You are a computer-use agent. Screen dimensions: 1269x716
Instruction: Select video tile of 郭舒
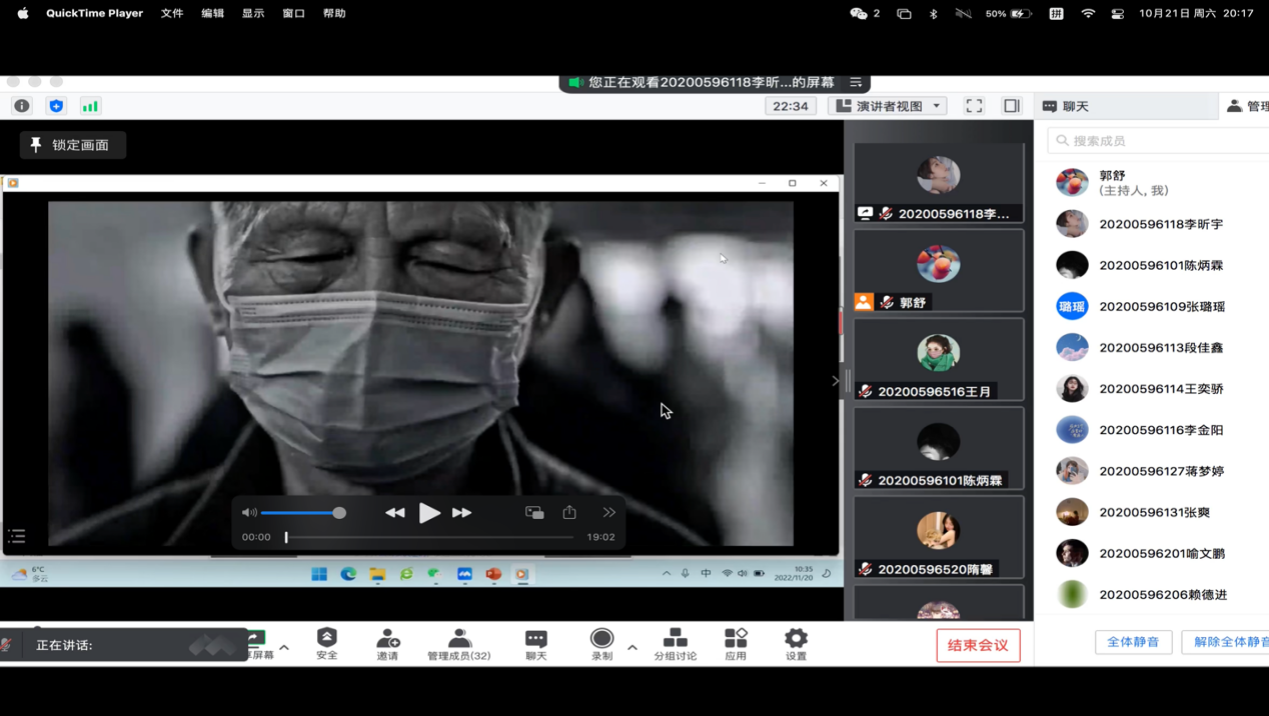coord(939,270)
